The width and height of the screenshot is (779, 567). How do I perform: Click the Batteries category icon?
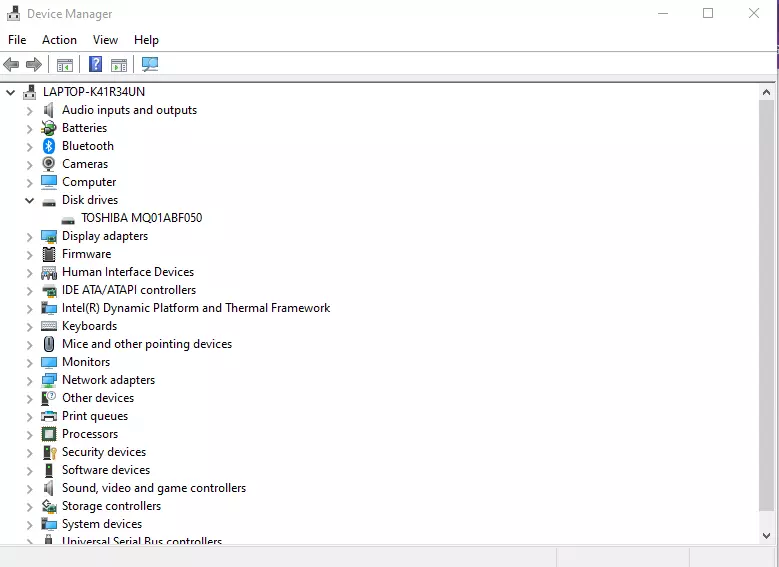pos(49,128)
